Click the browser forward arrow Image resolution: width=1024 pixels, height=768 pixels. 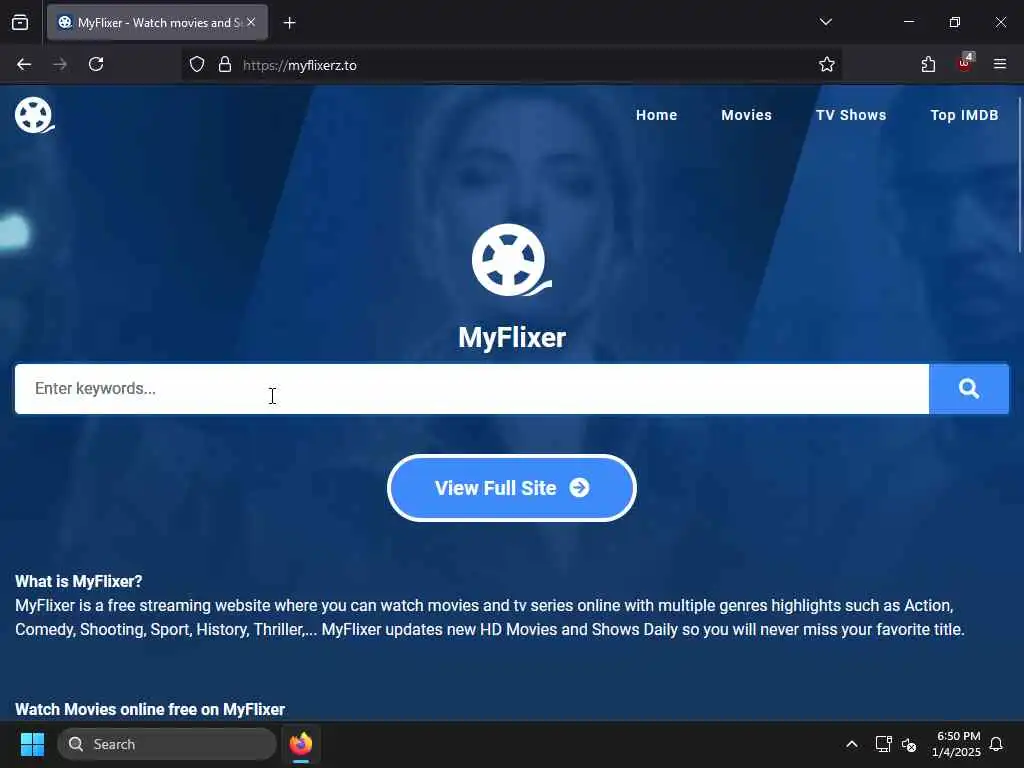click(x=60, y=64)
